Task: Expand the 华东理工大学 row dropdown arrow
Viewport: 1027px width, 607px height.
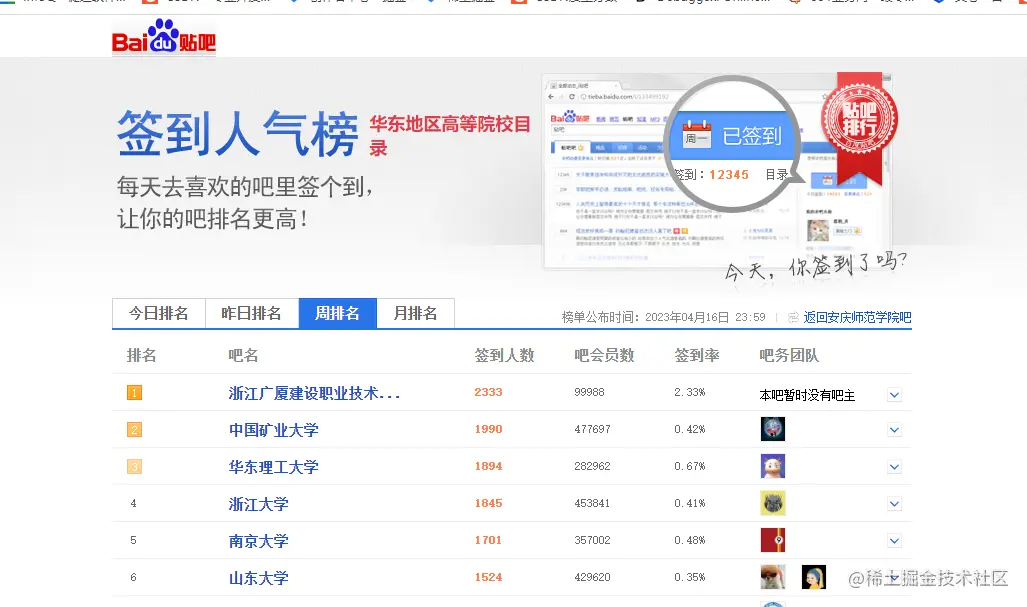Action: click(894, 467)
